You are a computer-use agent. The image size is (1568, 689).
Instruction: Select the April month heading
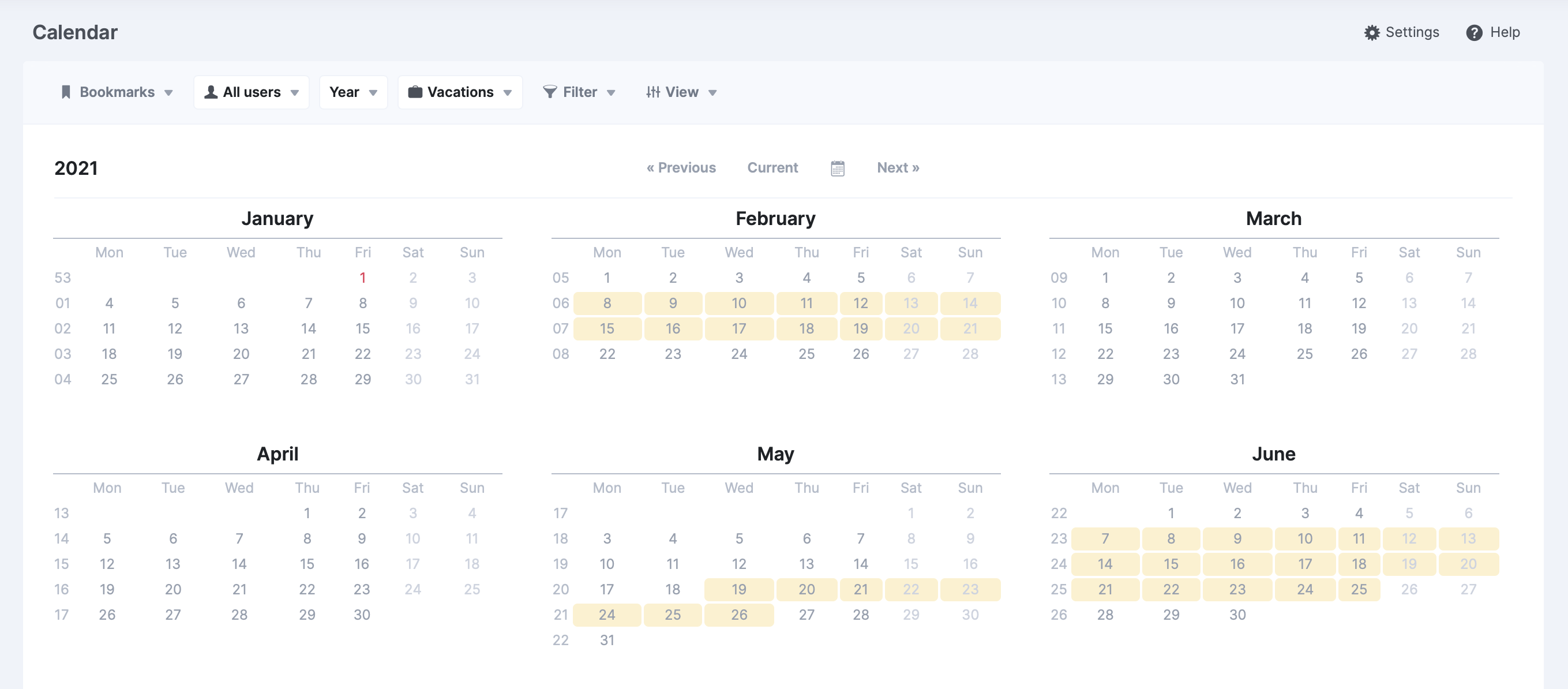point(277,454)
